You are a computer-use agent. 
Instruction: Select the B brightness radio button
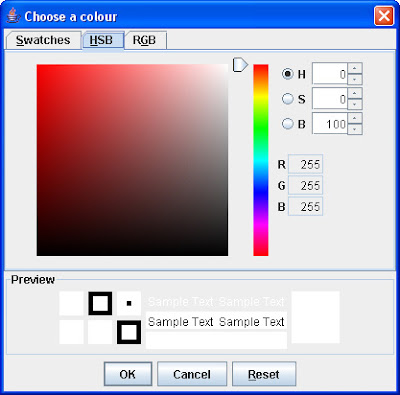pyautogui.click(x=288, y=124)
